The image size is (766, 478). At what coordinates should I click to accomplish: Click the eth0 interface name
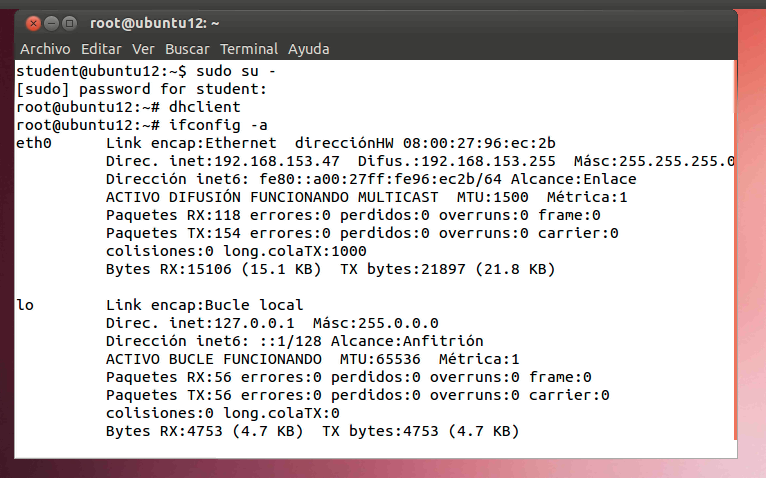(34, 143)
